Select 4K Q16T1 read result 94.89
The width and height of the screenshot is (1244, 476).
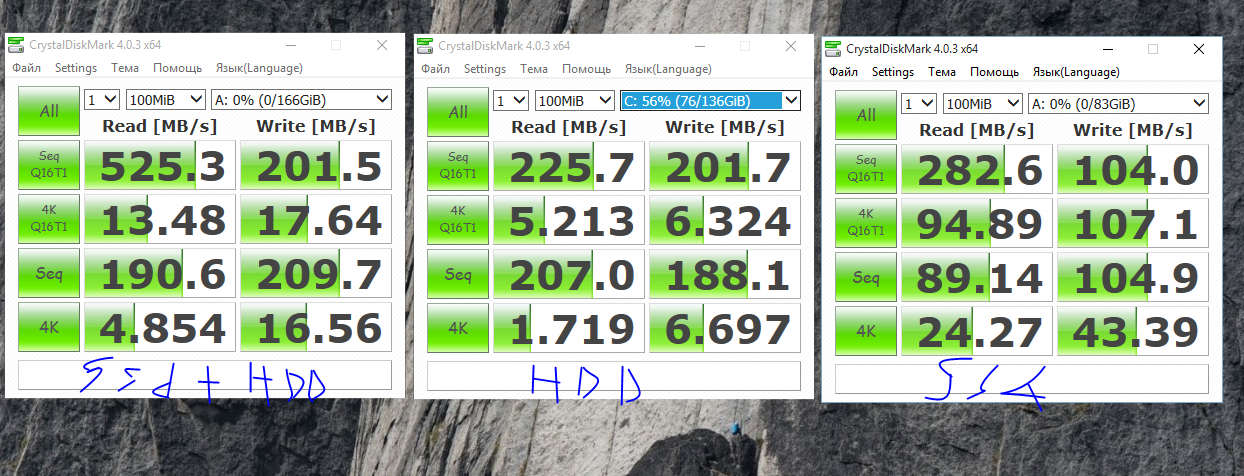[976, 224]
